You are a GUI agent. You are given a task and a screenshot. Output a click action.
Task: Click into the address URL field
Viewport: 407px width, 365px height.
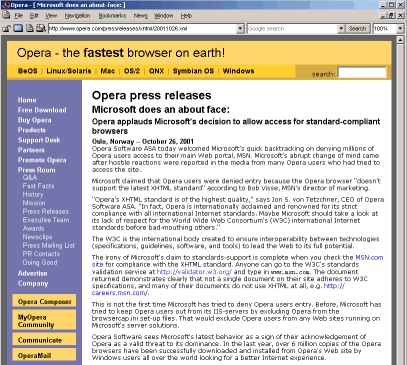coord(142,29)
